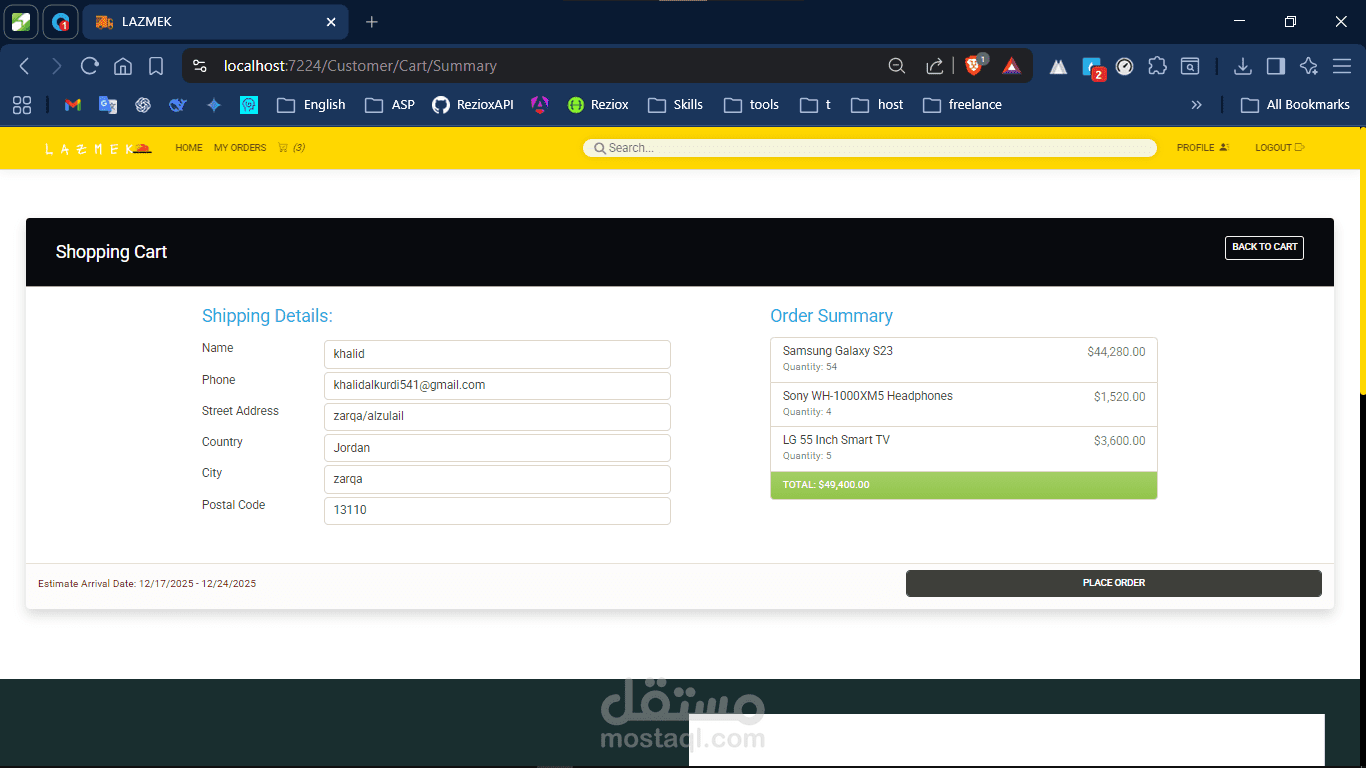
Task: Open the Skills bookmarks folder
Action: [x=676, y=105]
